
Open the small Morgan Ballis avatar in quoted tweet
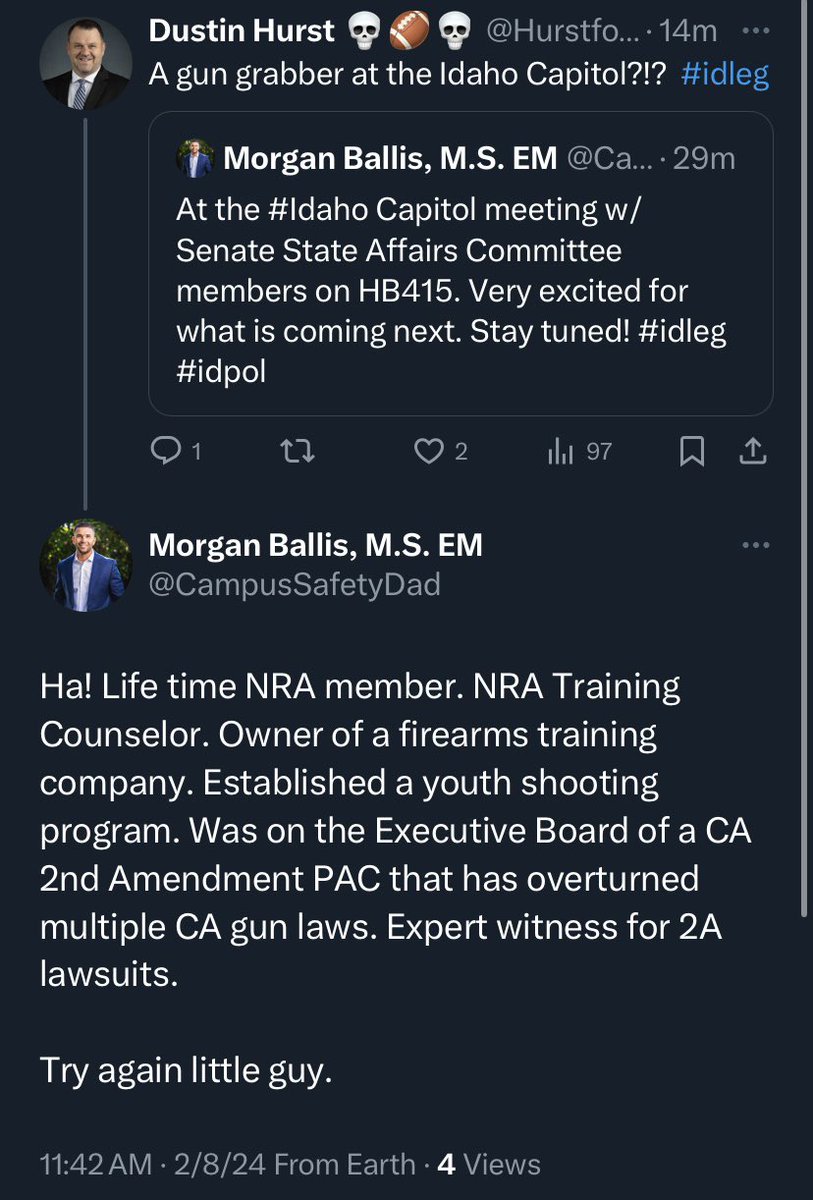pos(196,158)
